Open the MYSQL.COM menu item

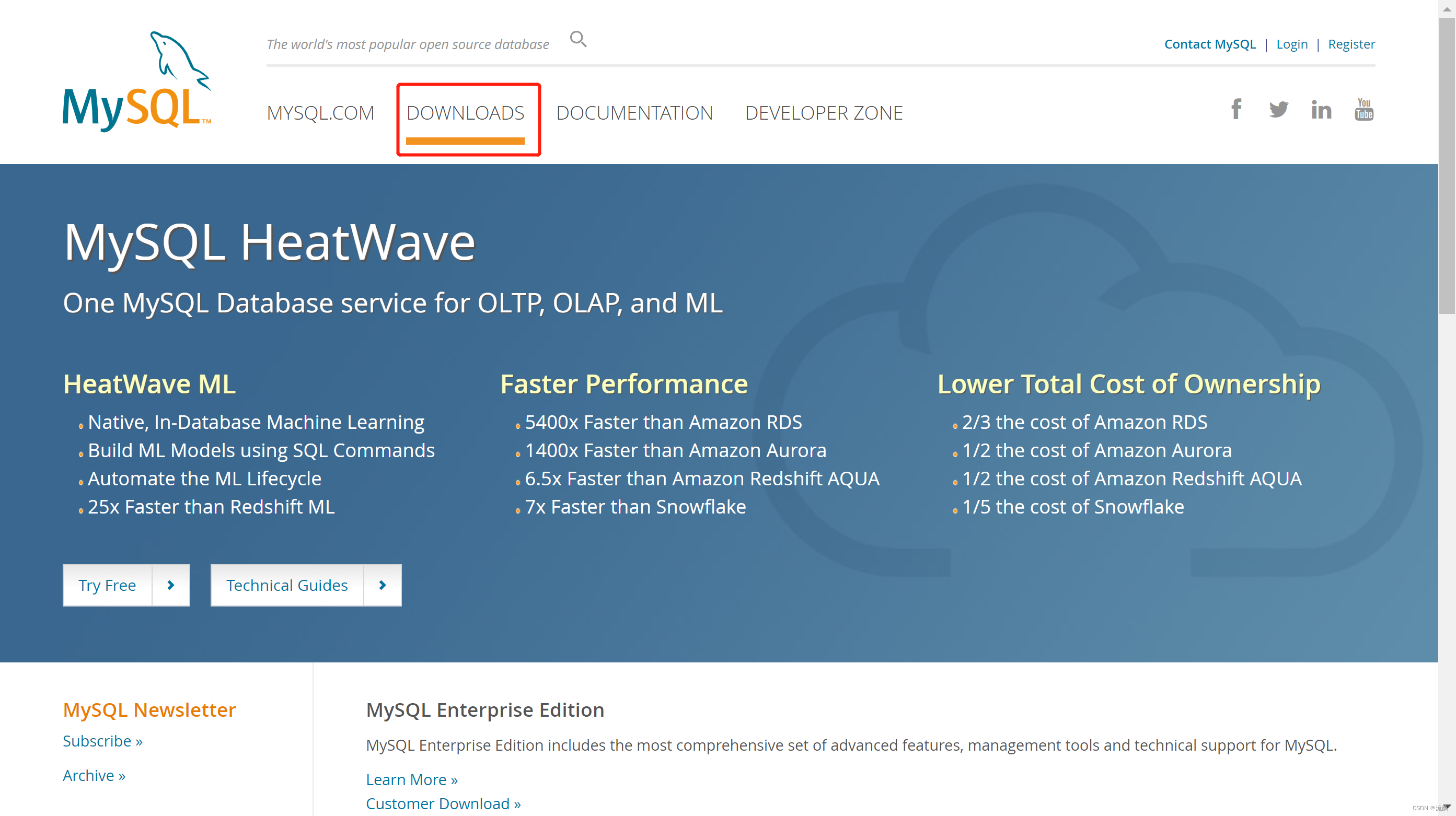320,113
